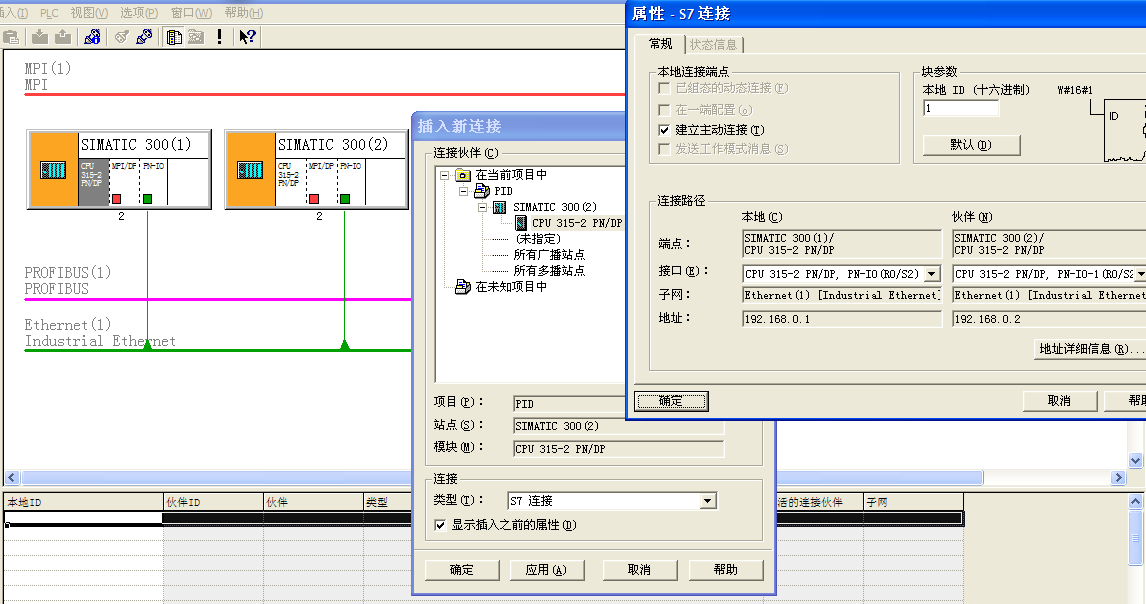Click the icon beside 在未知项目中
The height and width of the screenshot is (604, 1146).
coord(463,287)
